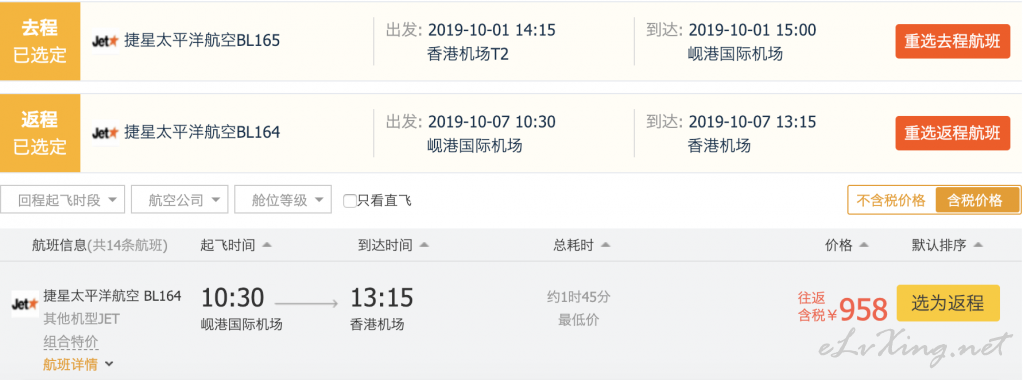Click 选为返程 to choose return flight
Screen dimensions: 1023x380
948,303
